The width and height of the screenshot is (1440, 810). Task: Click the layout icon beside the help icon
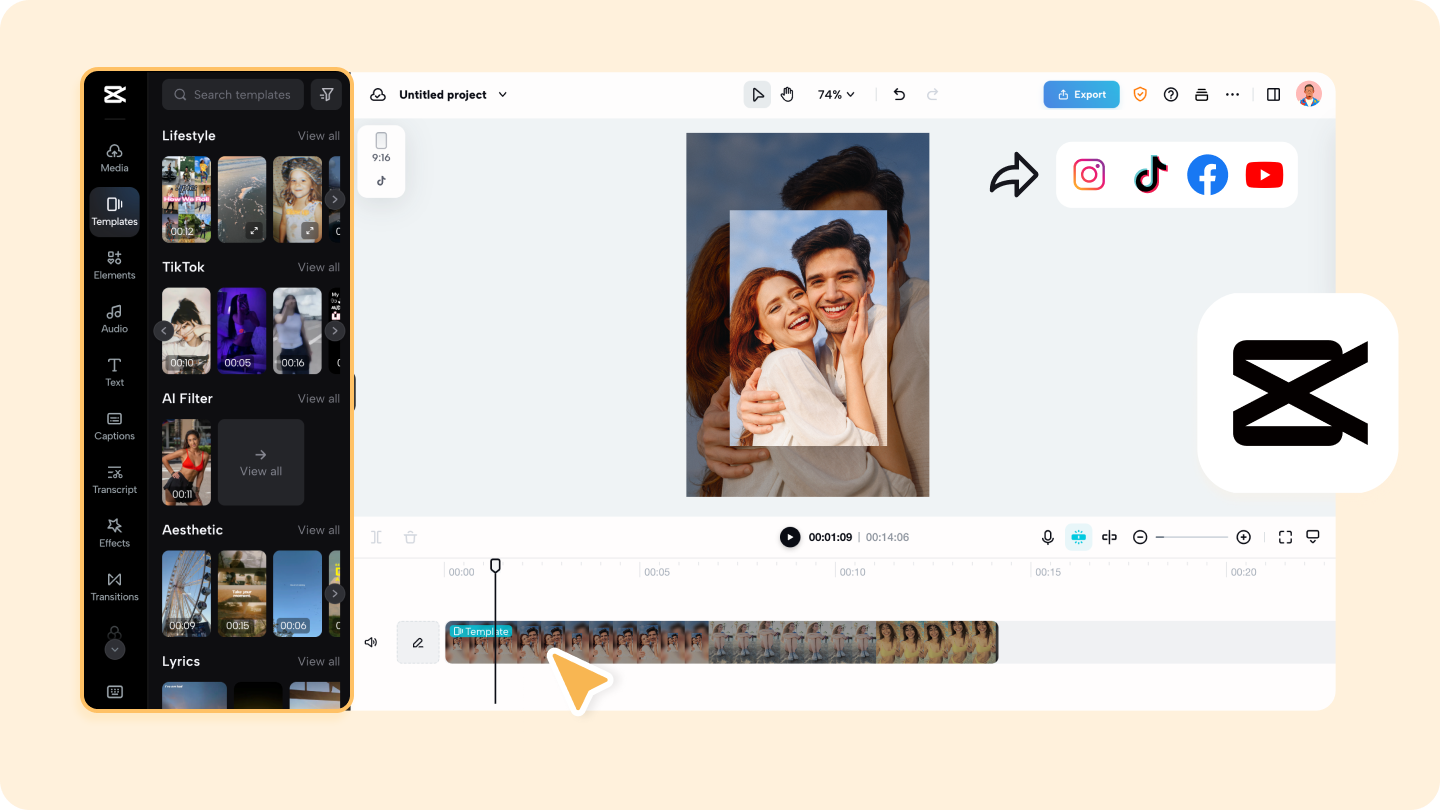1202,95
